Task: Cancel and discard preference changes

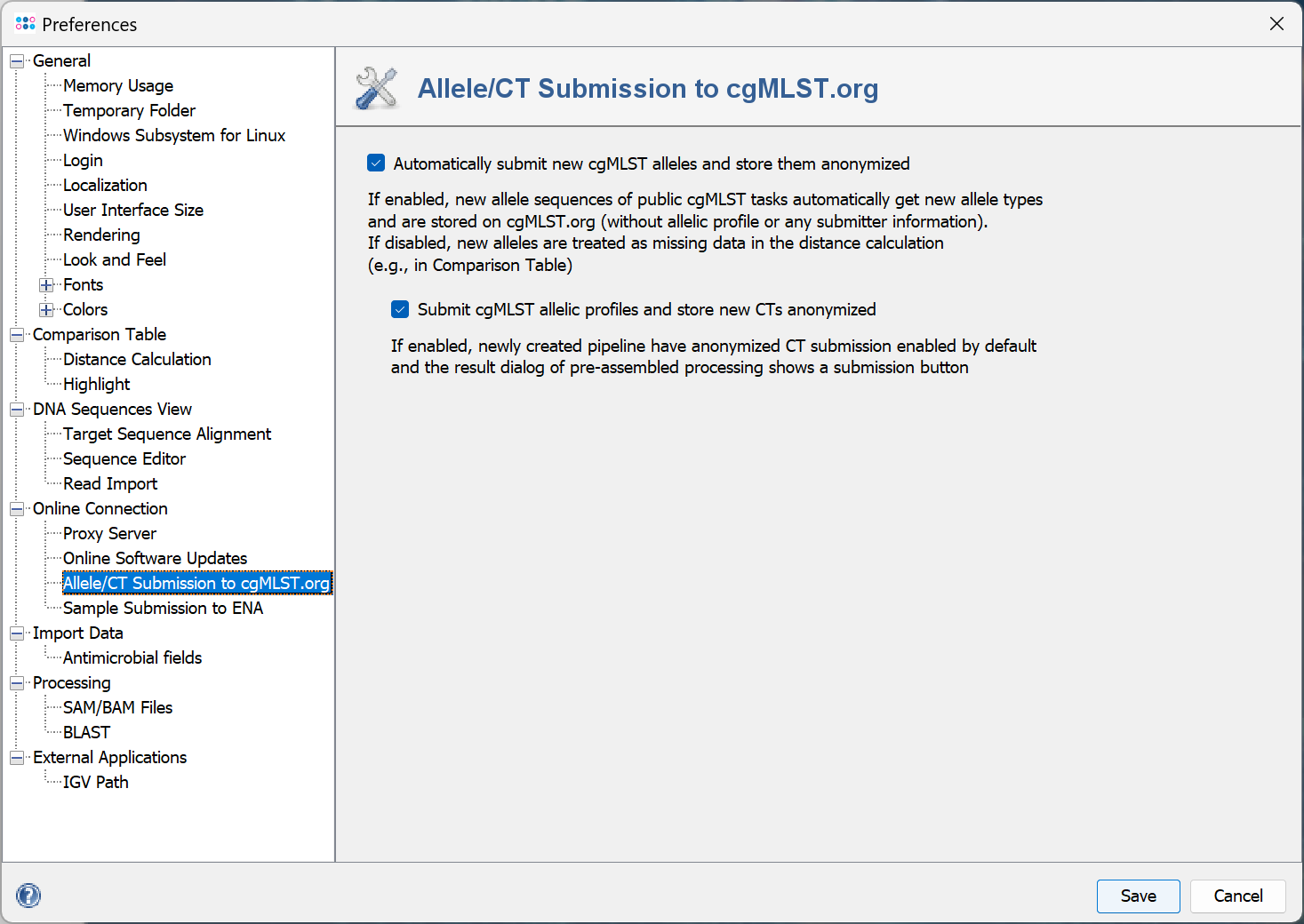Action: coord(1237,896)
